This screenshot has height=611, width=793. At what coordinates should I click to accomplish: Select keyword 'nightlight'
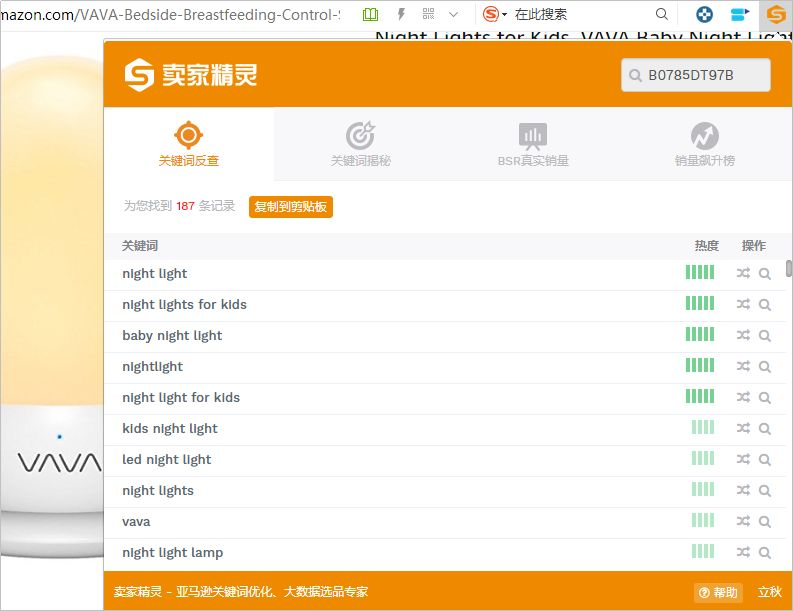(153, 366)
